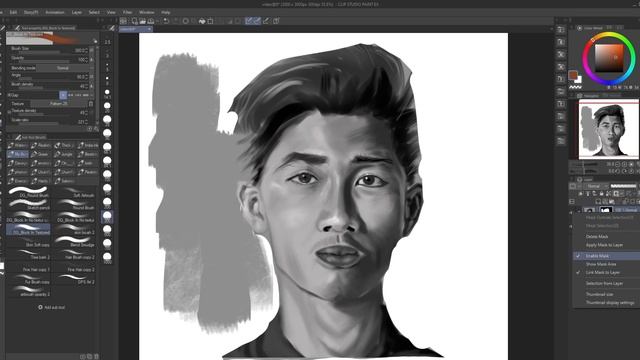Select the 1000 brush size preset circle

click(x=107, y=256)
